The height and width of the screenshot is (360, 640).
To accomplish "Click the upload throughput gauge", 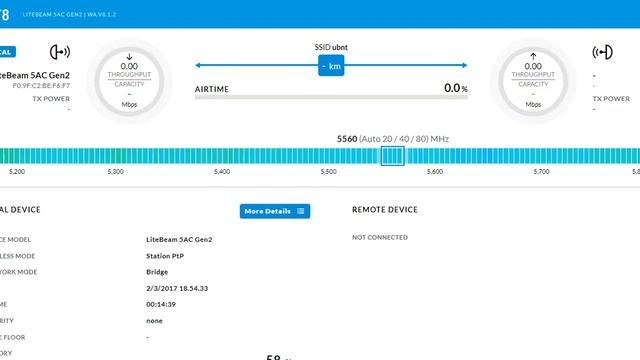I will point(533,81).
